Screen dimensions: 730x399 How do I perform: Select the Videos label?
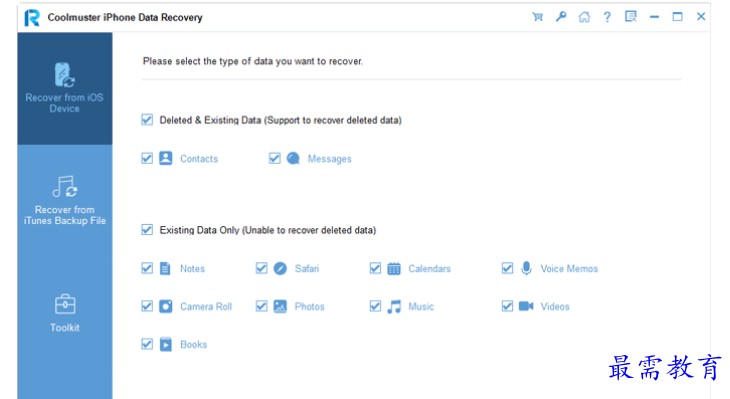554,306
